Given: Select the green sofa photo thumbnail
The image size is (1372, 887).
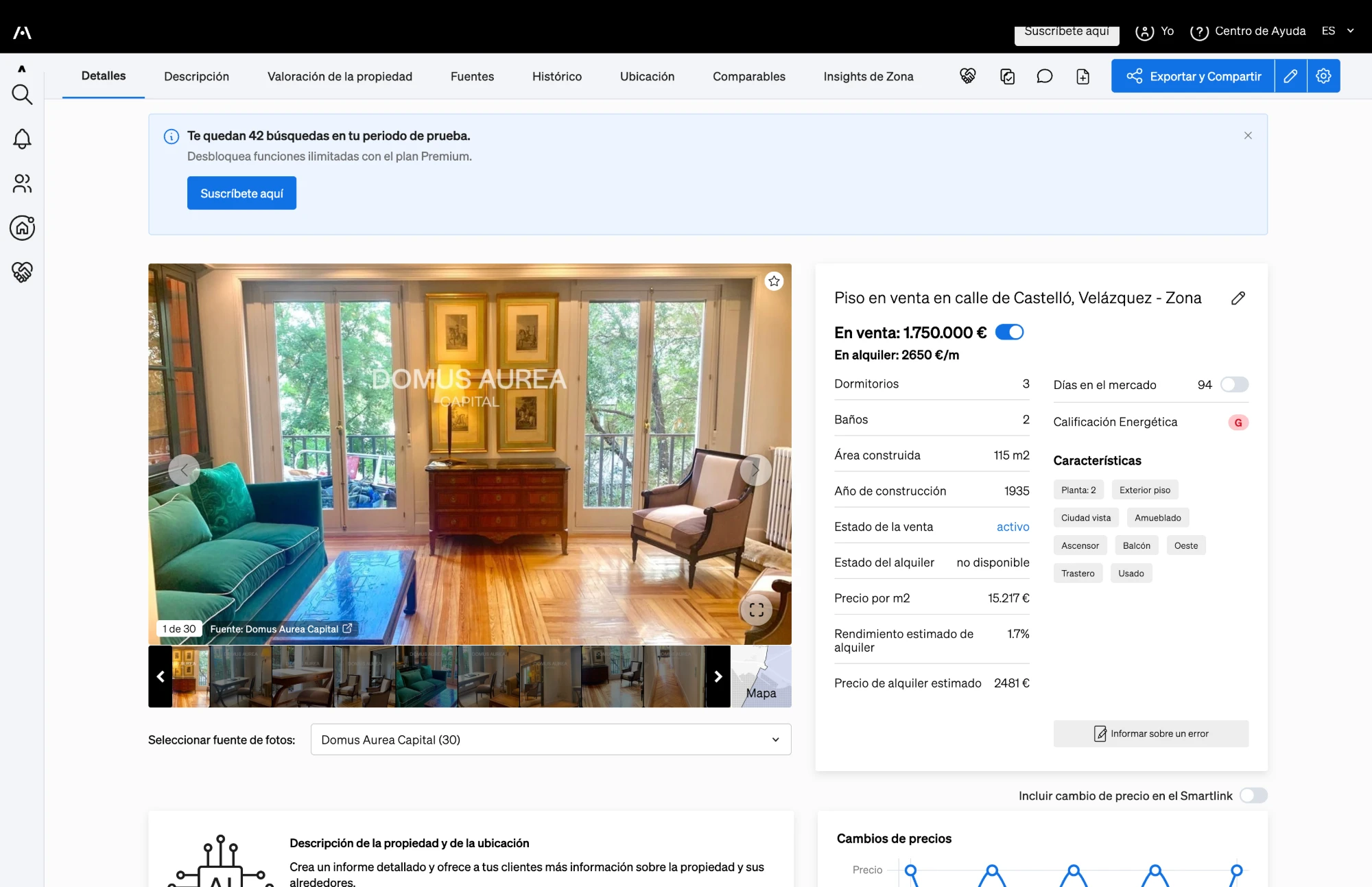Looking at the screenshot, I should click(427, 676).
